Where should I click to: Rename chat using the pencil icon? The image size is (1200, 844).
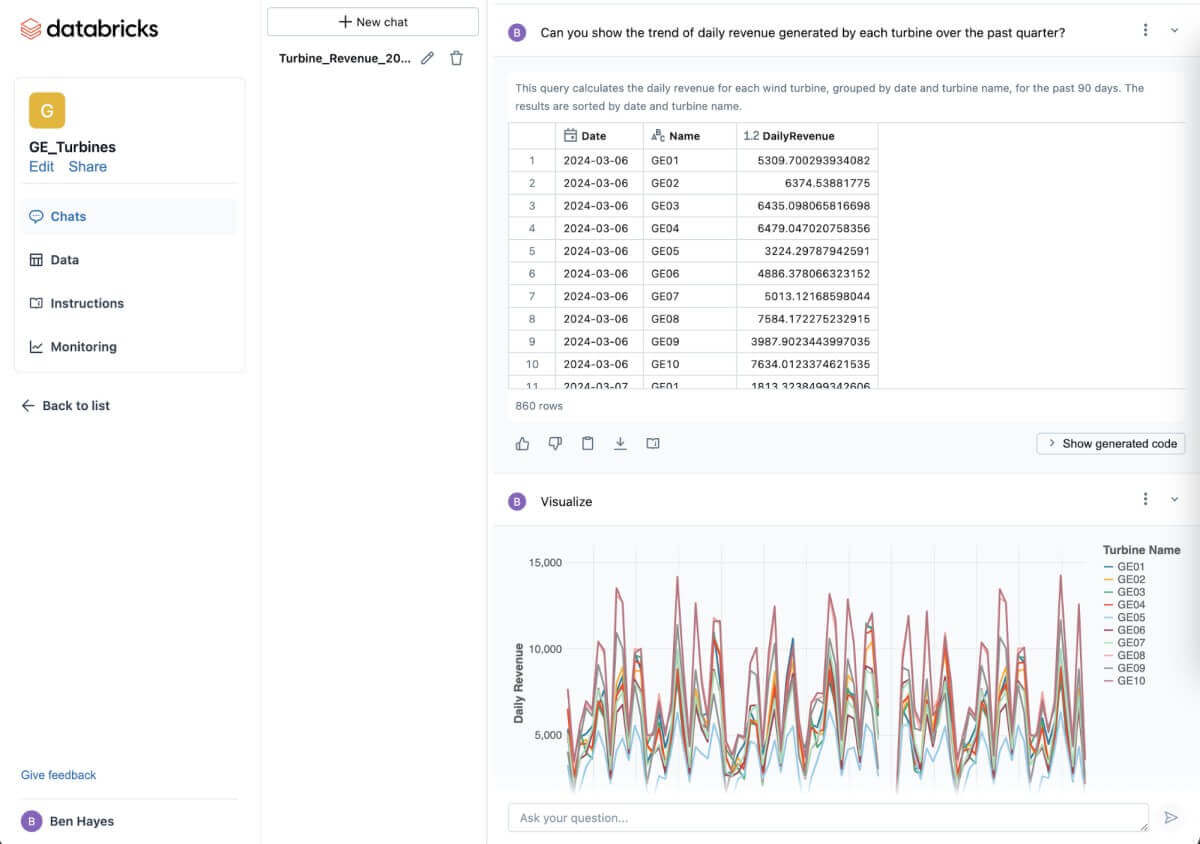pos(427,58)
